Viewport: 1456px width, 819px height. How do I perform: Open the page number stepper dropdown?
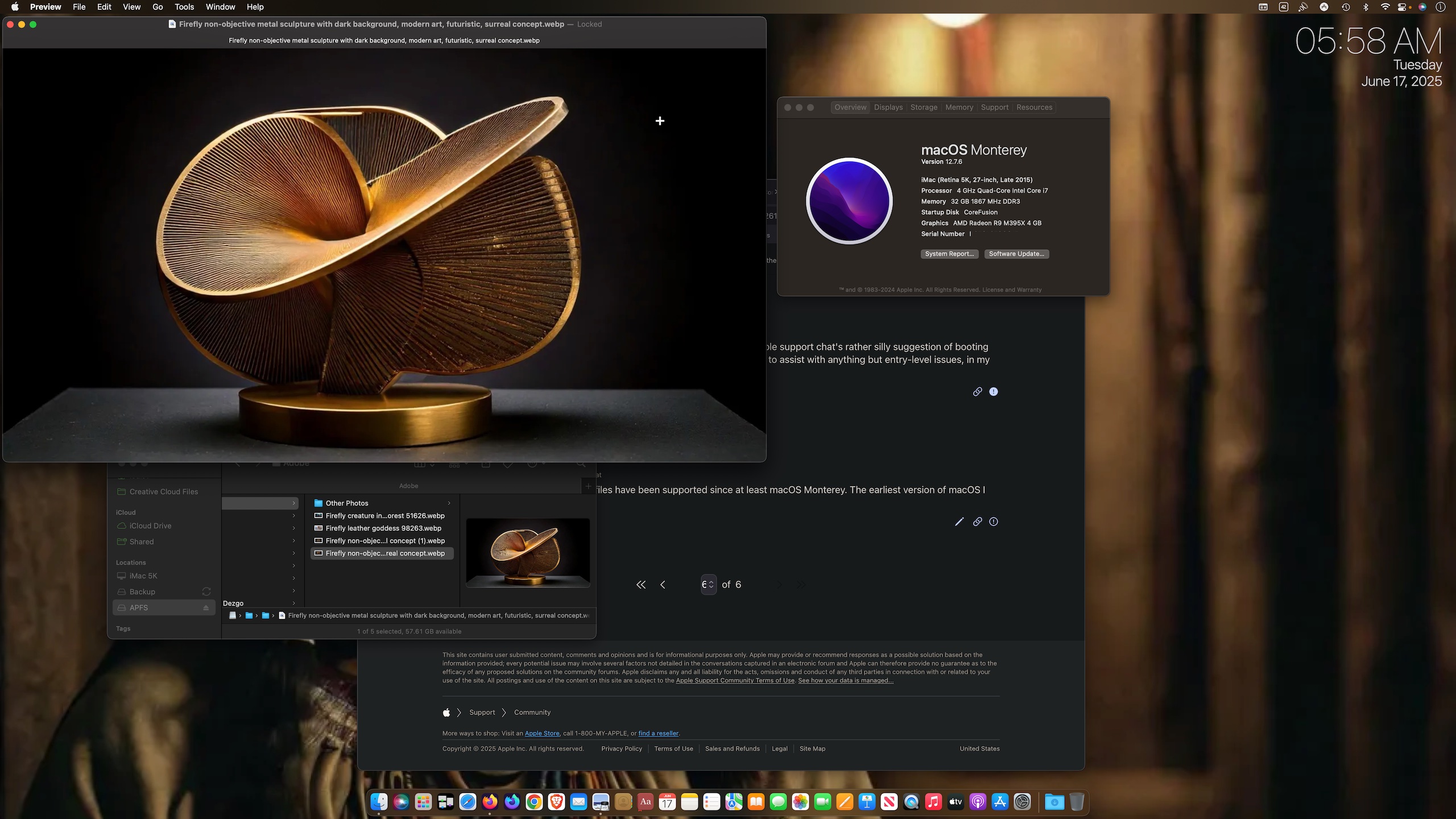coord(708,585)
